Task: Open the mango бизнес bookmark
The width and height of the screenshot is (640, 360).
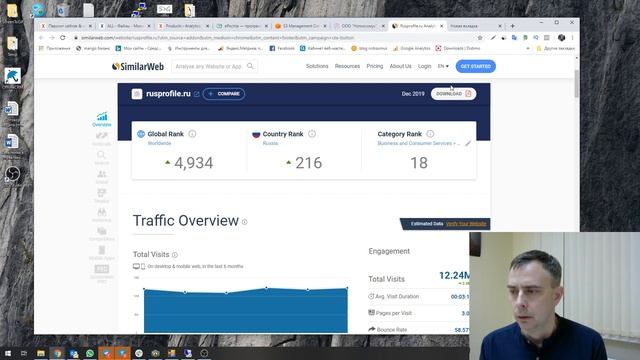Action: [x=93, y=48]
